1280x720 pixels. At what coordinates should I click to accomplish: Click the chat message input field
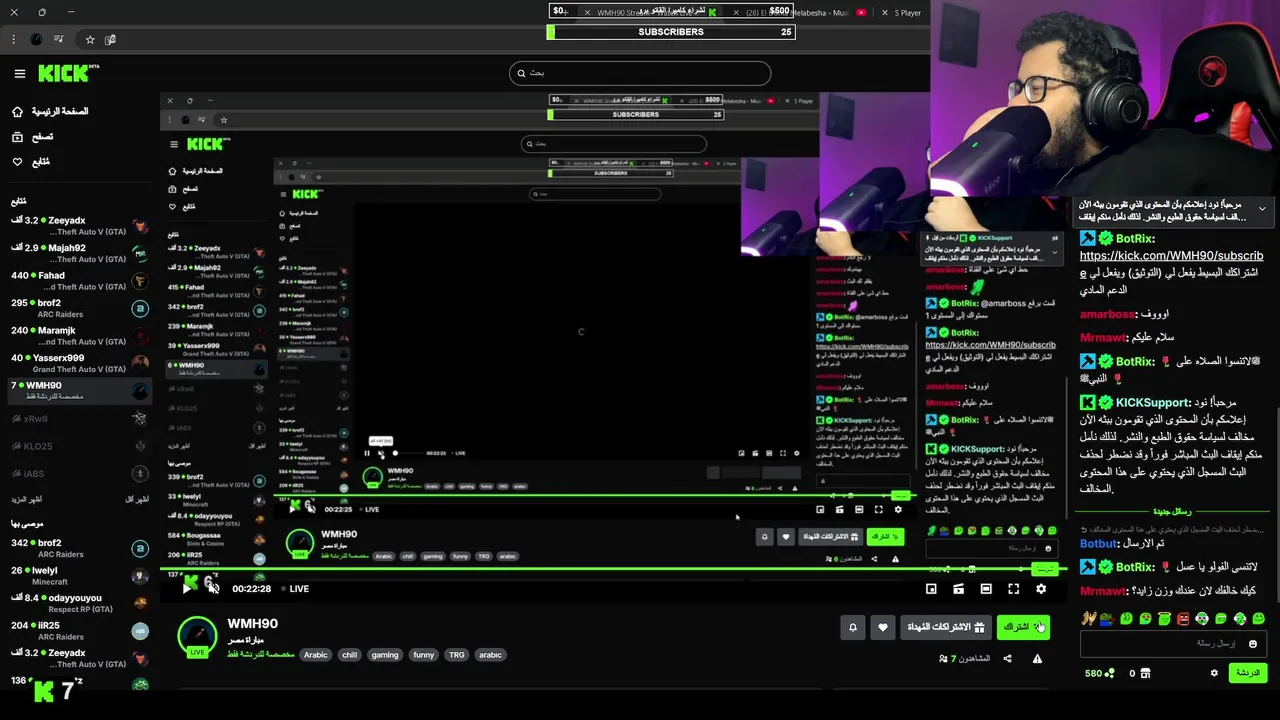pyautogui.click(x=1174, y=644)
